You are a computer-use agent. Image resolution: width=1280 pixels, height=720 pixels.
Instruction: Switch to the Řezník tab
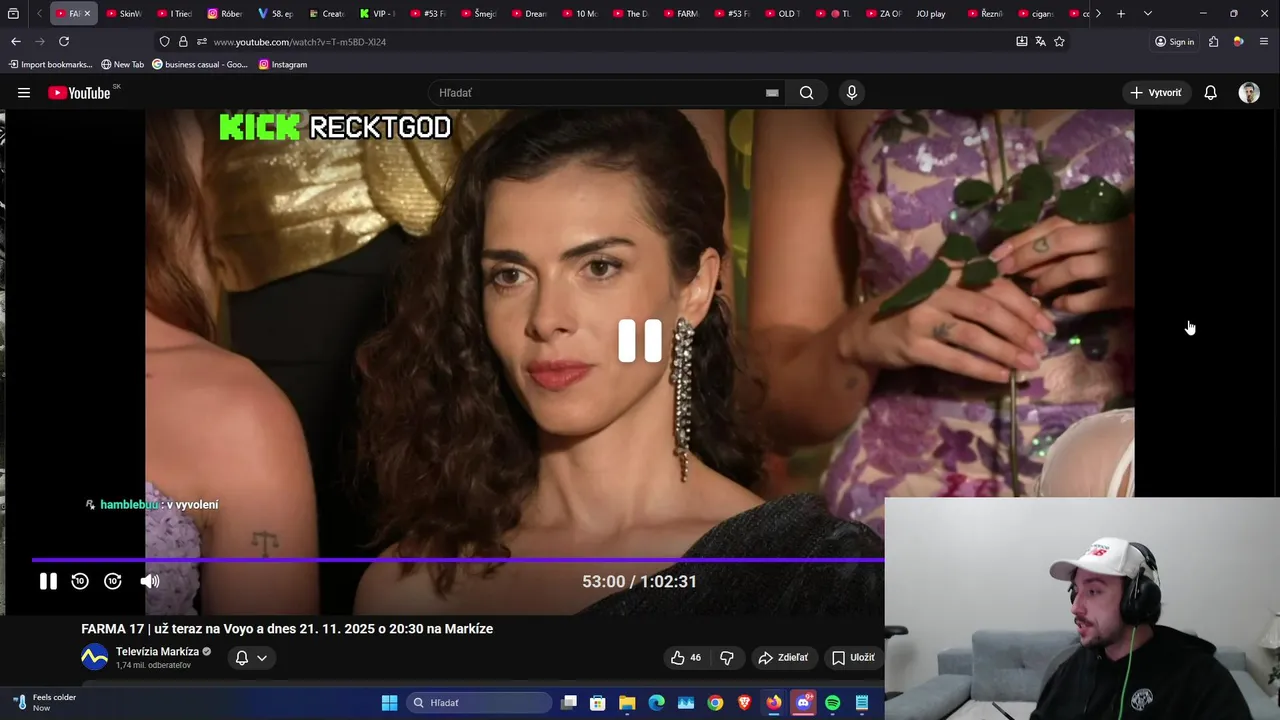[x=986, y=14]
